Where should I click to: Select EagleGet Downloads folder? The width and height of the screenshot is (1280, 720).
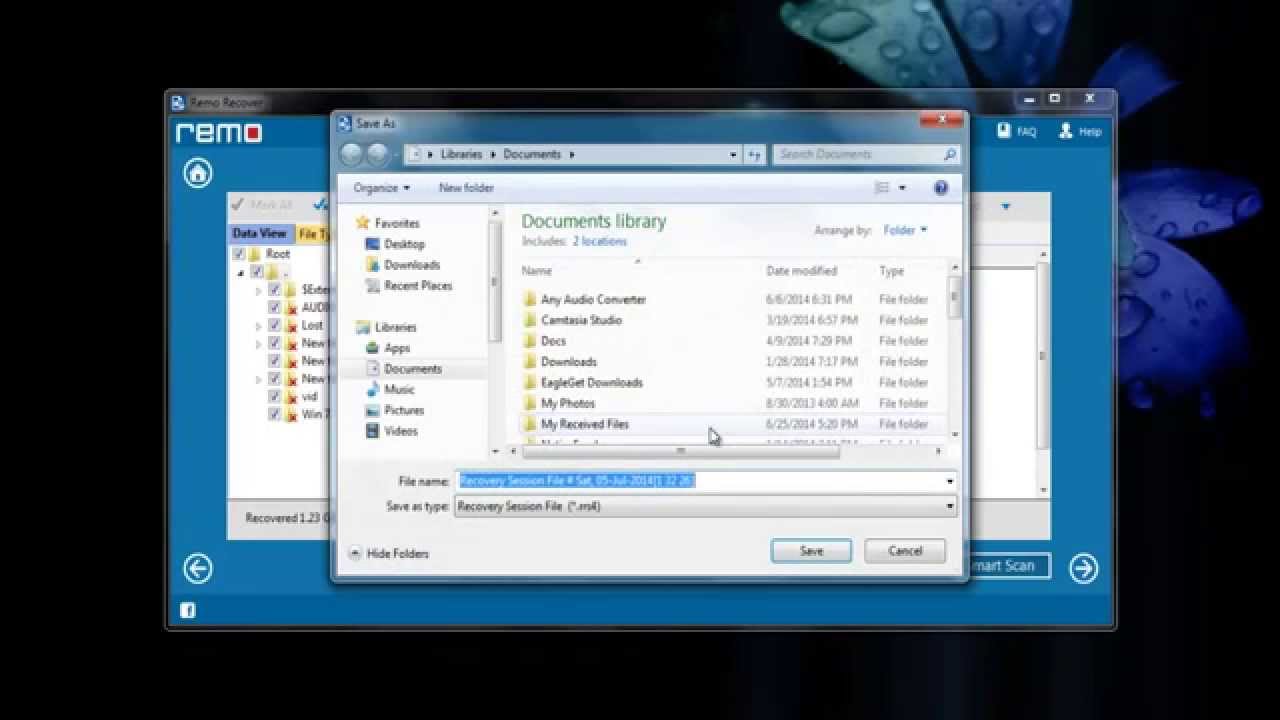[x=582, y=382]
